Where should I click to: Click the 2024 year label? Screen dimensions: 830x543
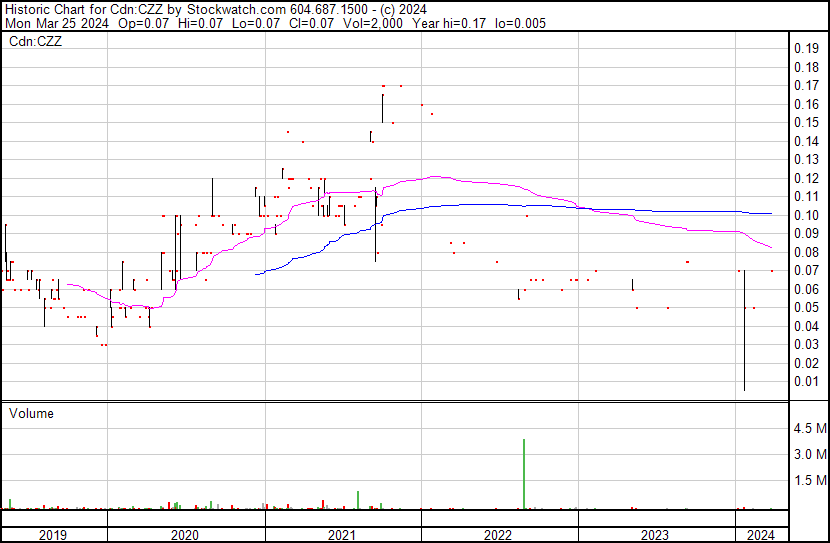[760, 535]
